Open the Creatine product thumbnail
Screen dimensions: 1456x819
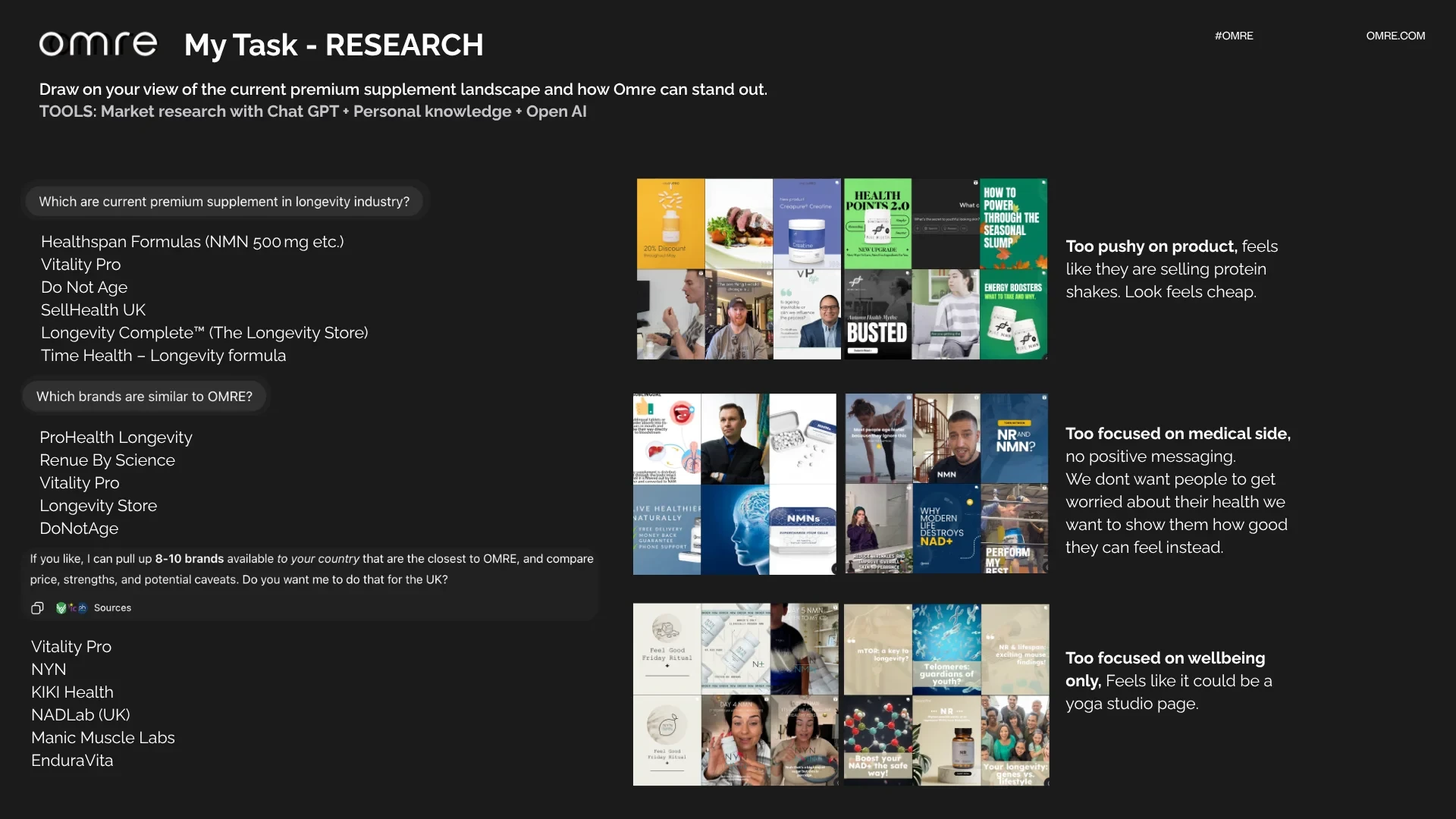click(x=807, y=224)
